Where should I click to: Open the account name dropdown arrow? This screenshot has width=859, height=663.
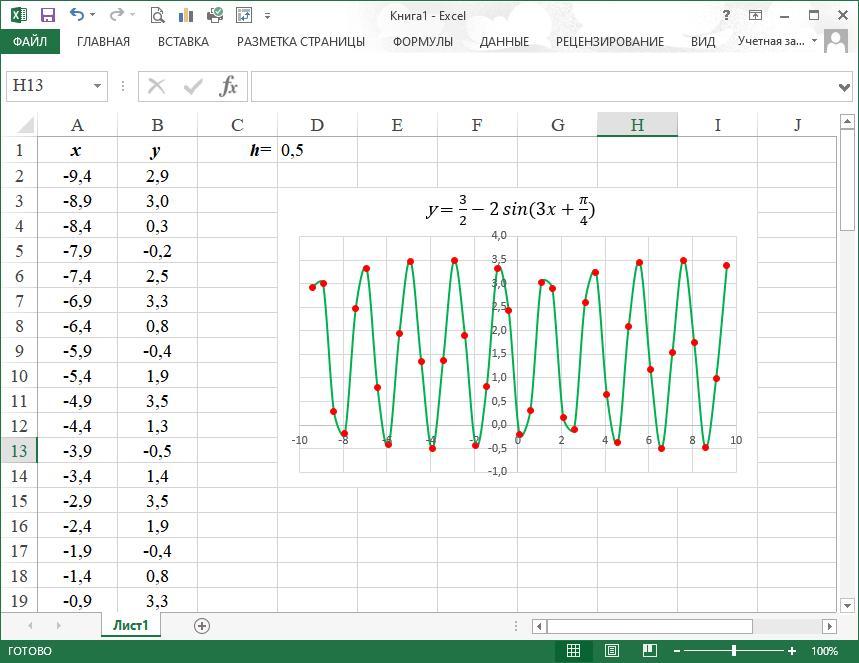coord(814,41)
